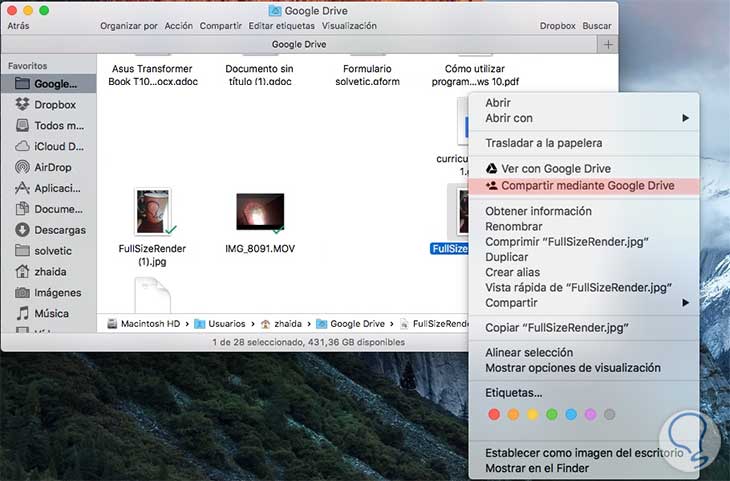Apply the purple tag color
Viewport: 730px width, 481px height.
click(590, 414)
